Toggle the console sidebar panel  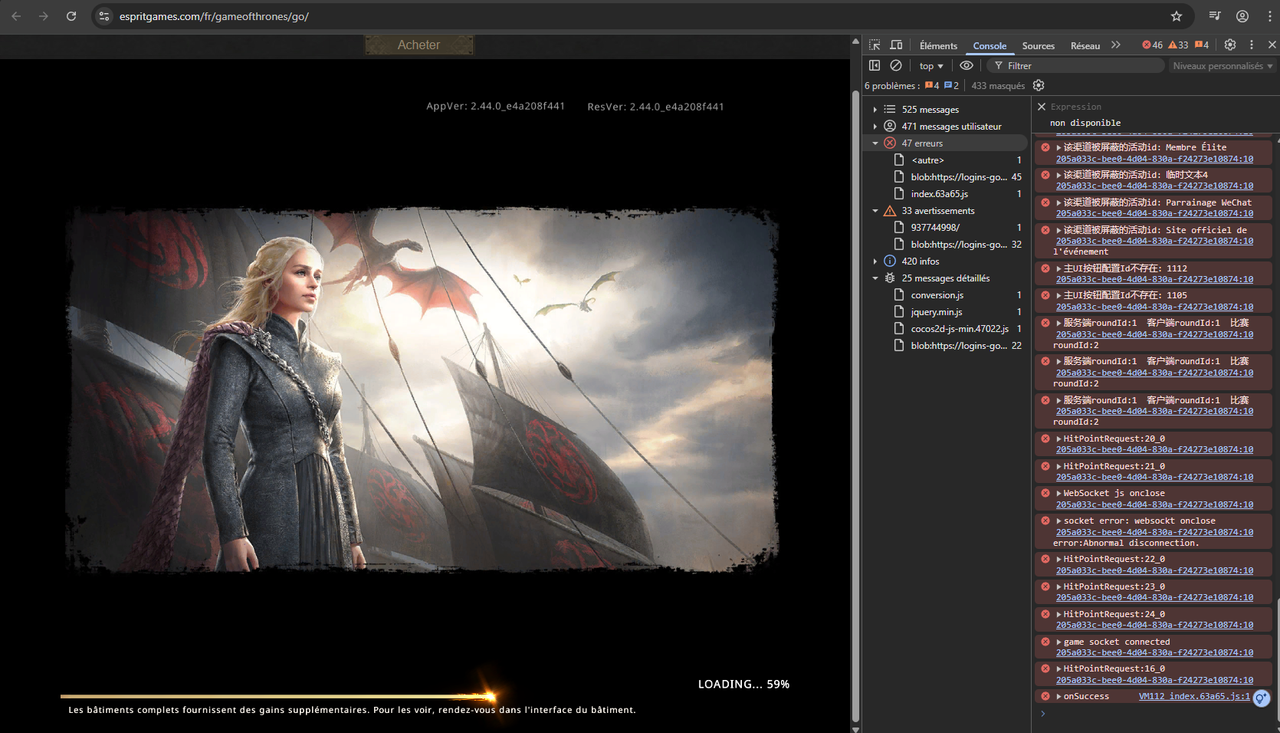874,66
